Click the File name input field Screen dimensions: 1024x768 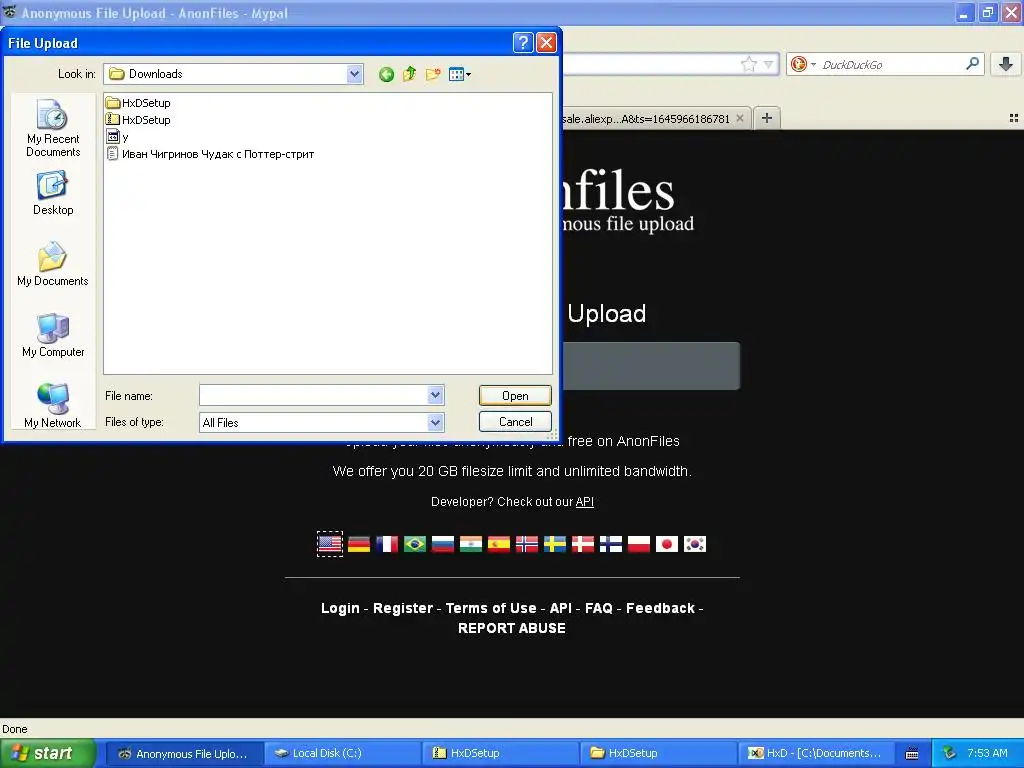click(313, 395)
